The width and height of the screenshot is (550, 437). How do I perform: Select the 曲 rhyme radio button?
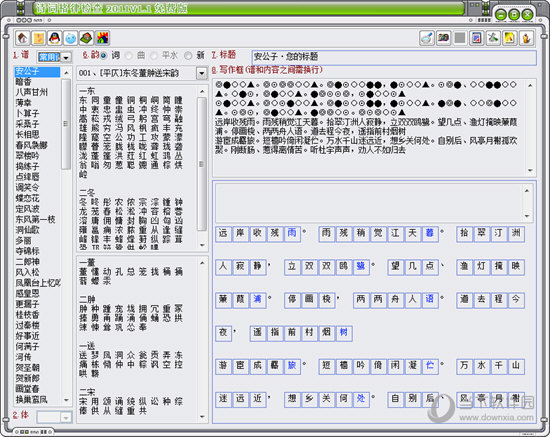pos(129,55)
